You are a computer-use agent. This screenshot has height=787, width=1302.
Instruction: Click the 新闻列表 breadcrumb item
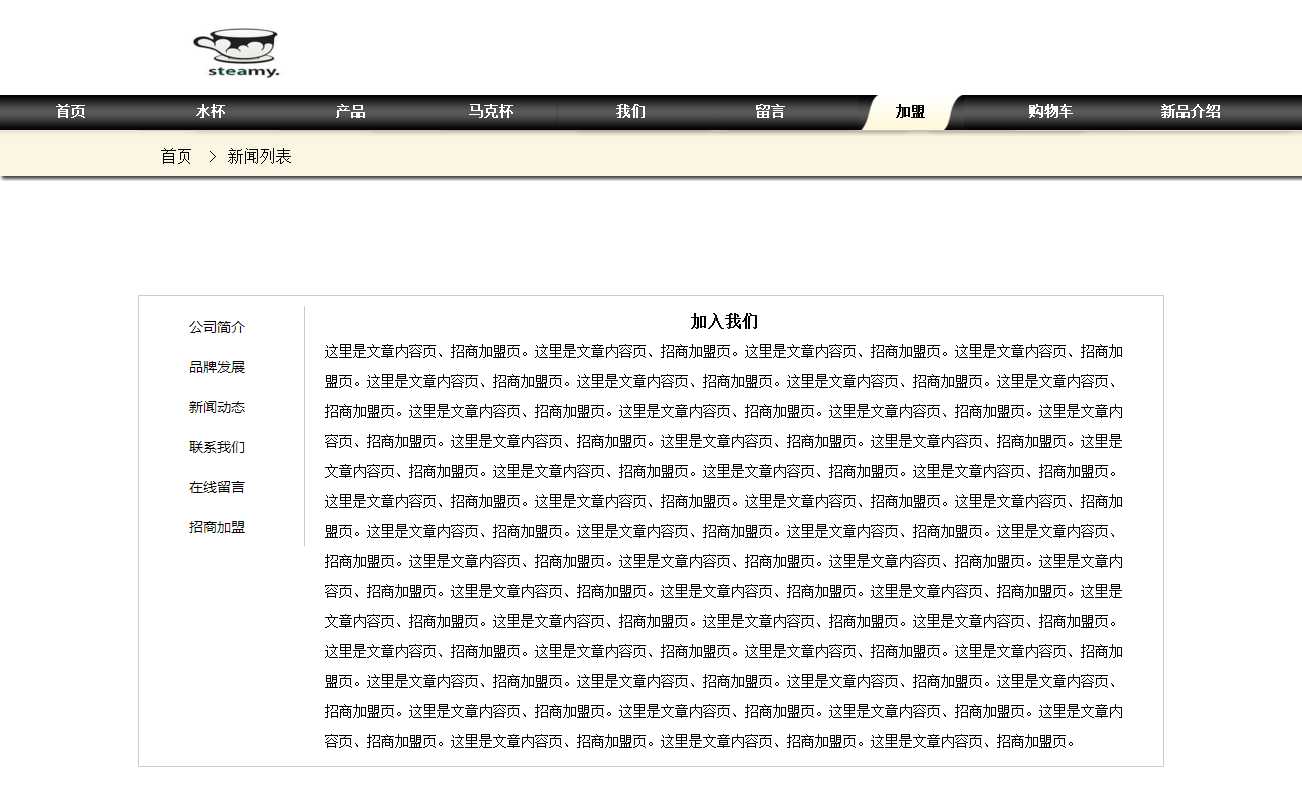coord(259,157)
